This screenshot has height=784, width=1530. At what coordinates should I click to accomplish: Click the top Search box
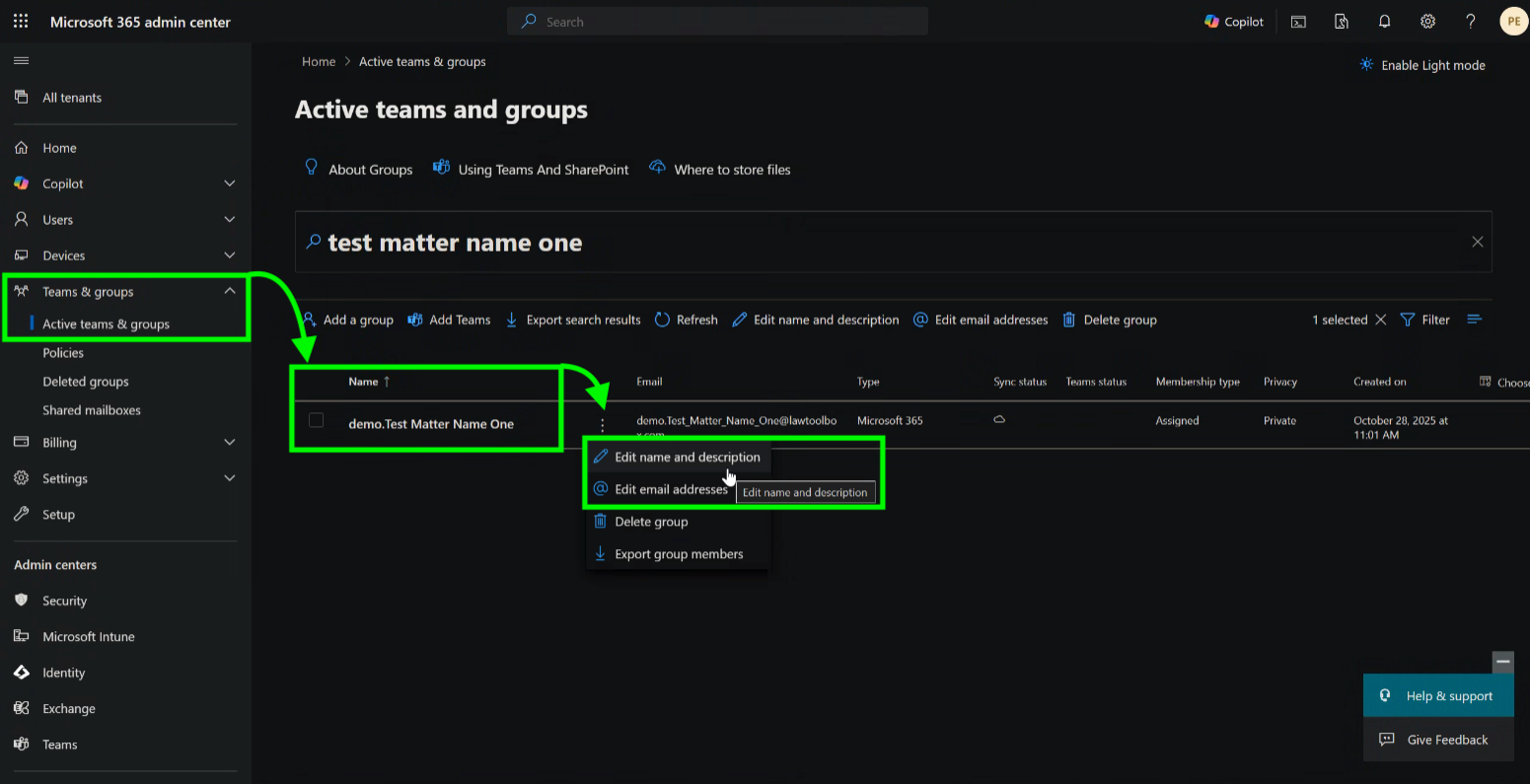tap(717, 22)
